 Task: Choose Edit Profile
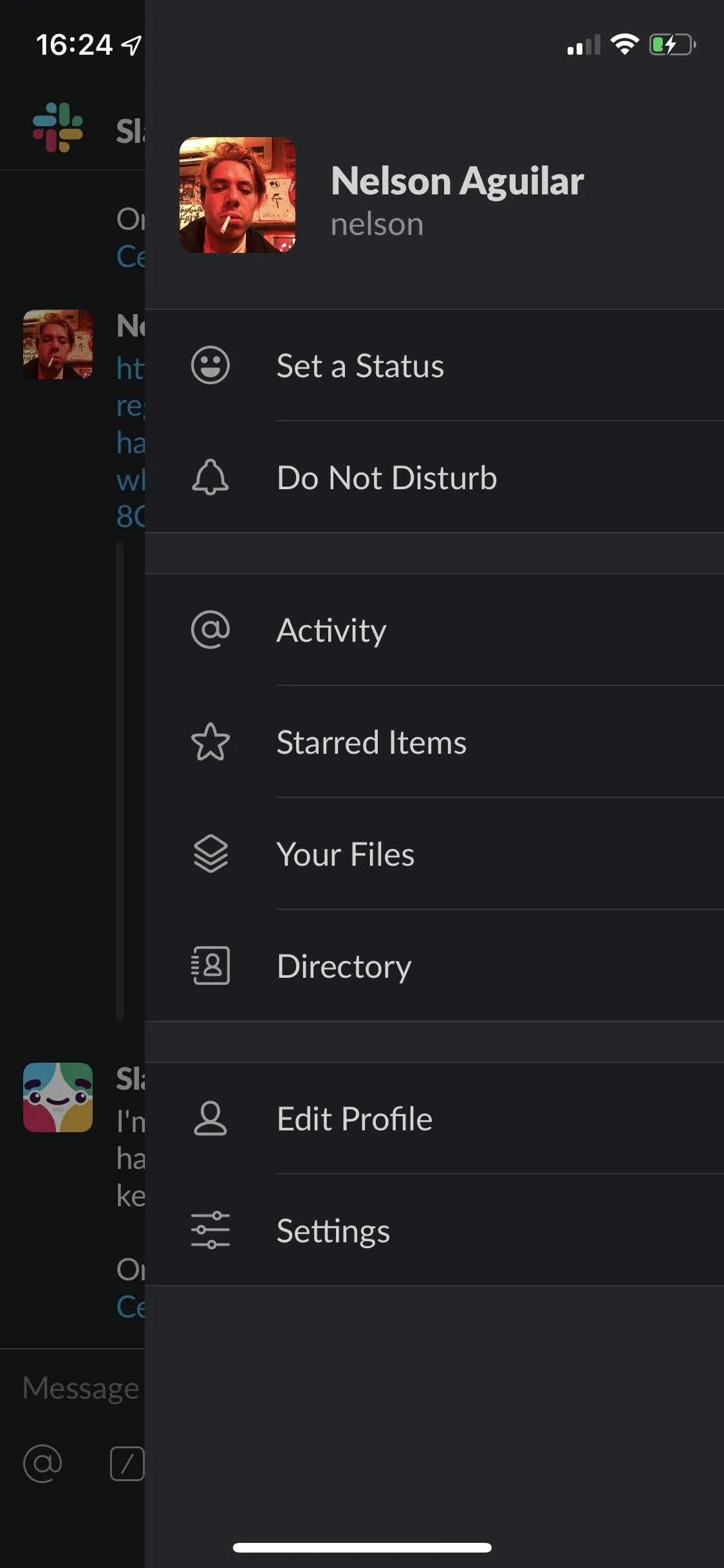[434, 1118]
